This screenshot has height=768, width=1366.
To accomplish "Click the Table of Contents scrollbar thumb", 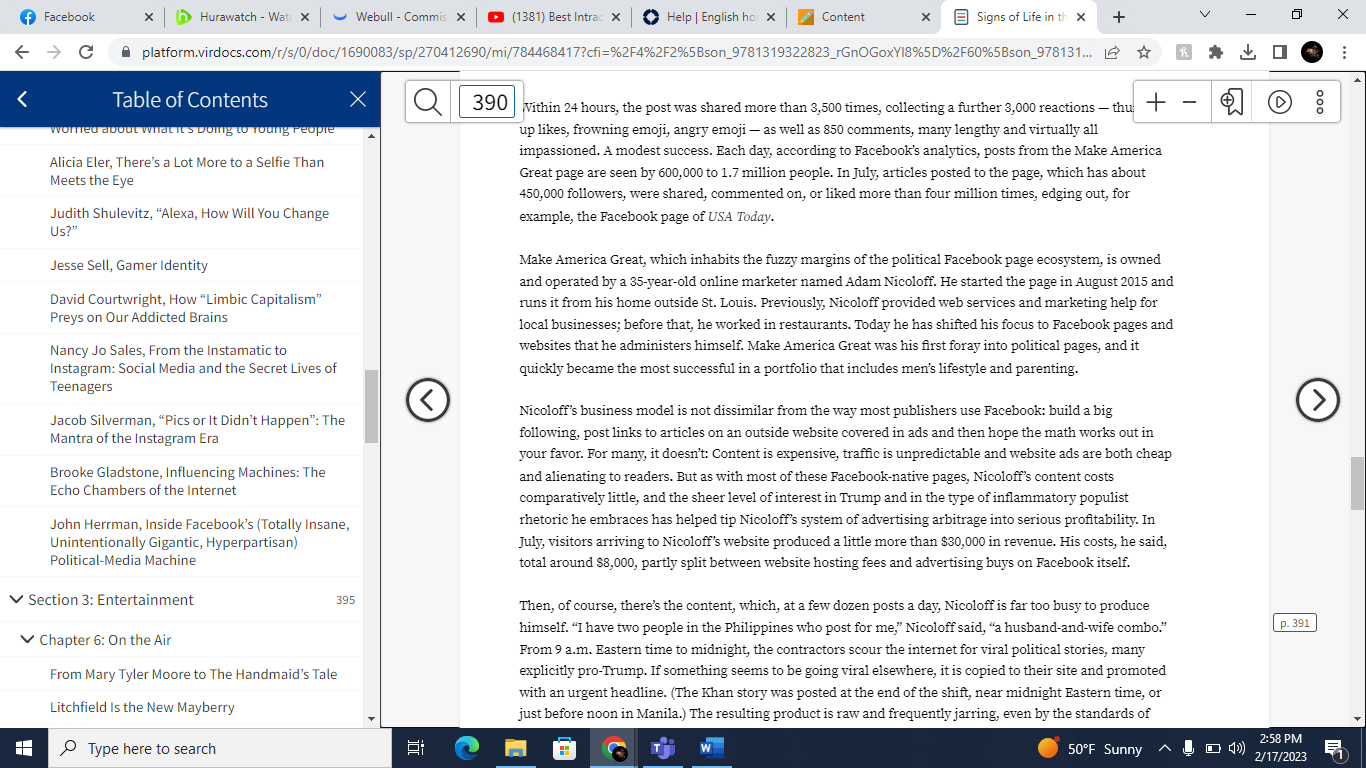I will coord(371,406).
